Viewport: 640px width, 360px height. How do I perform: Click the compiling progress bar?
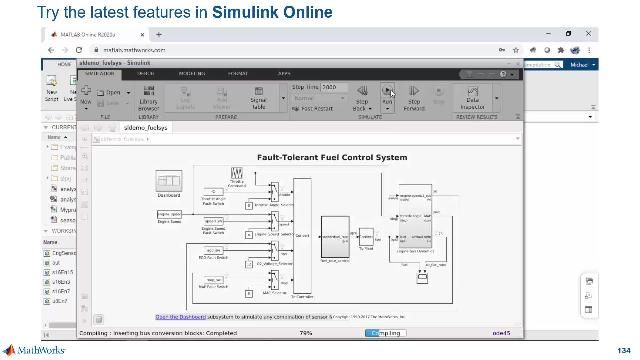click(385, 333)
